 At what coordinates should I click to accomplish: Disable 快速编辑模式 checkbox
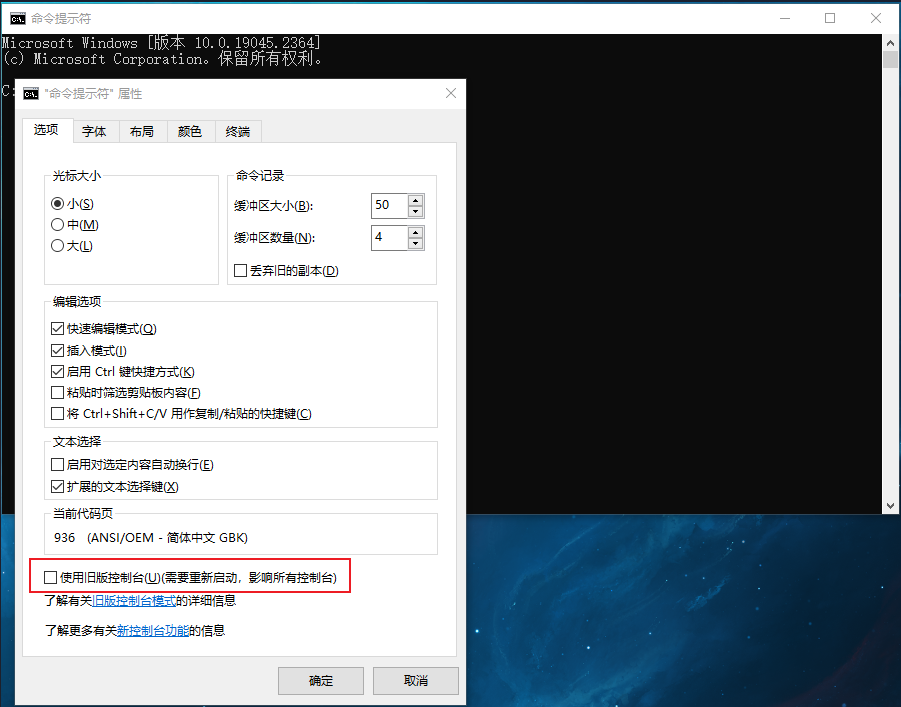coord(58,329)
